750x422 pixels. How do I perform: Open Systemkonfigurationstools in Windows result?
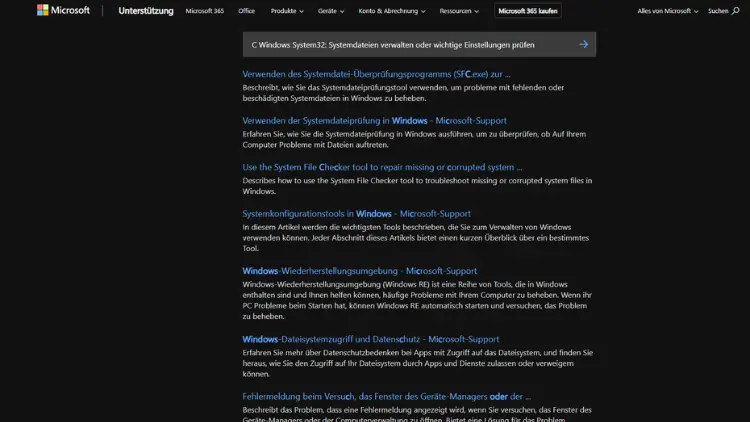click(356, 213)
